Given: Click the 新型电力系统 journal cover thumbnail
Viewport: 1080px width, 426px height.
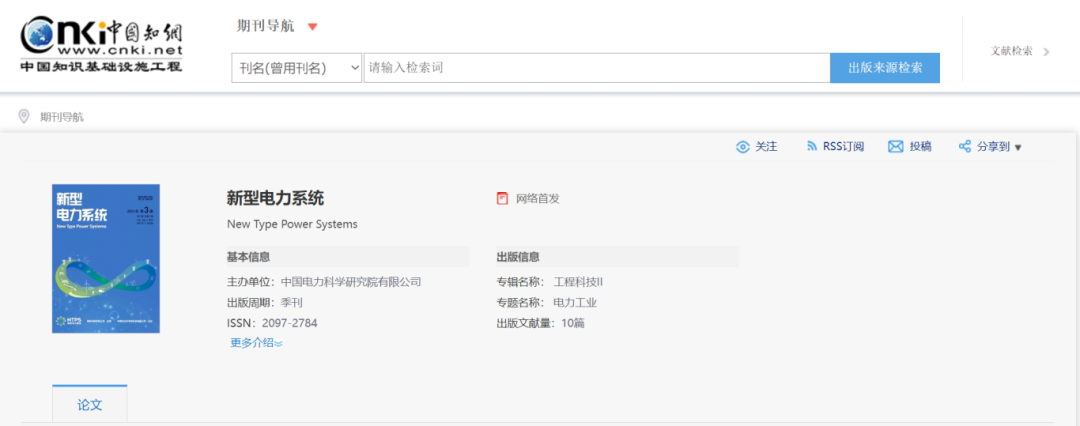Looking at the screenshot, I should [x=106, y=258].
